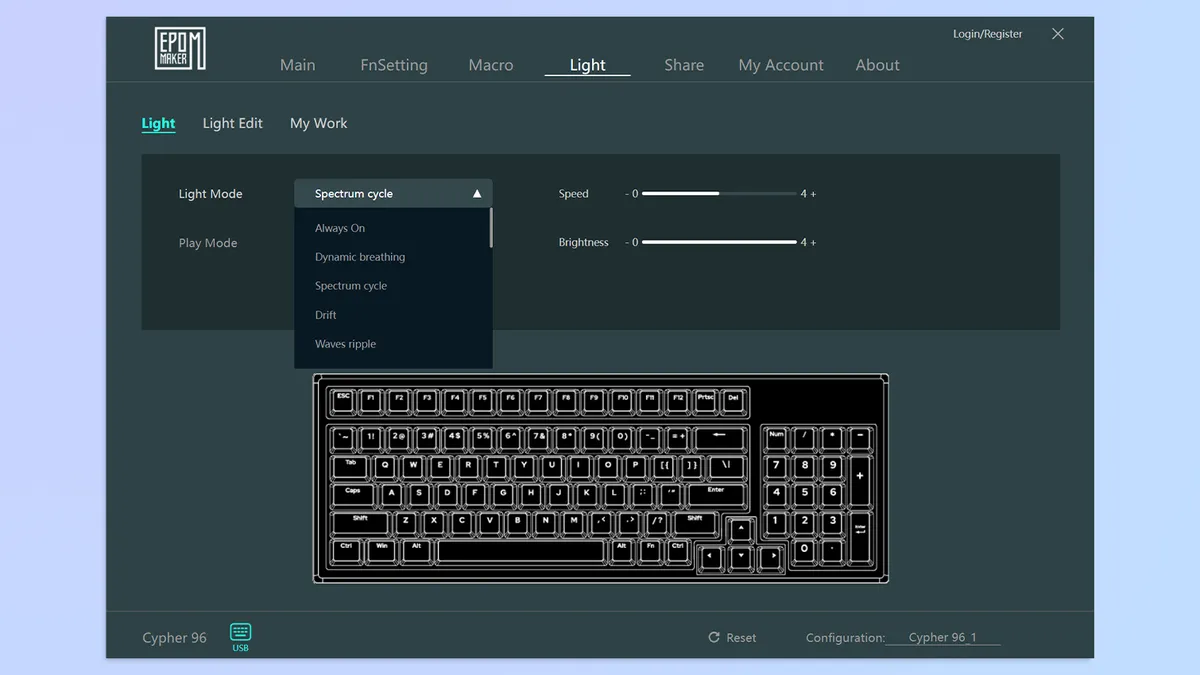The image size is (1200, 675).
Task: Choose Always On from light mode list
Action: tap(340, 228)
